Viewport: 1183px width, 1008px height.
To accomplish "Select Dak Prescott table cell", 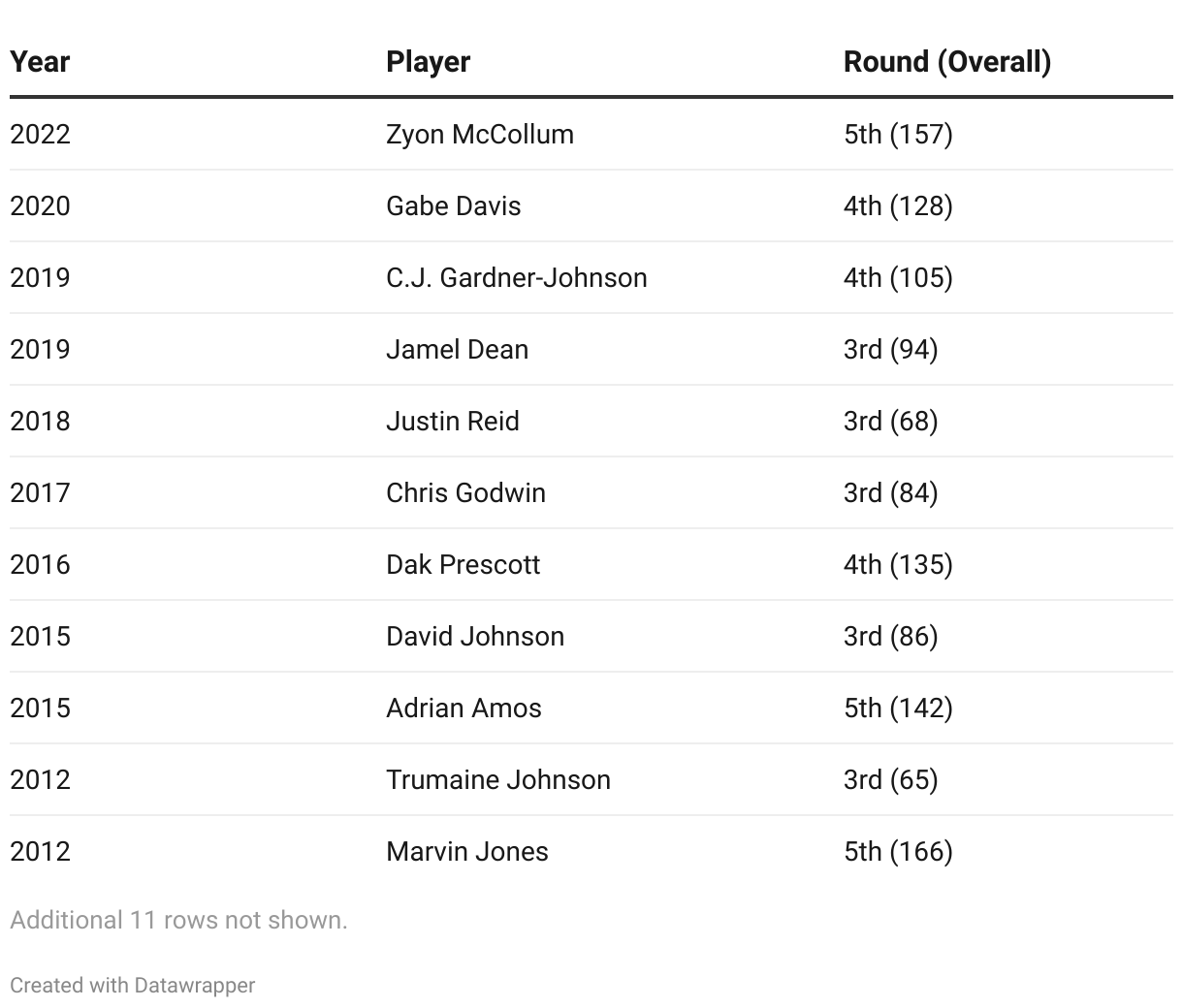I will (x=463, y=564).
